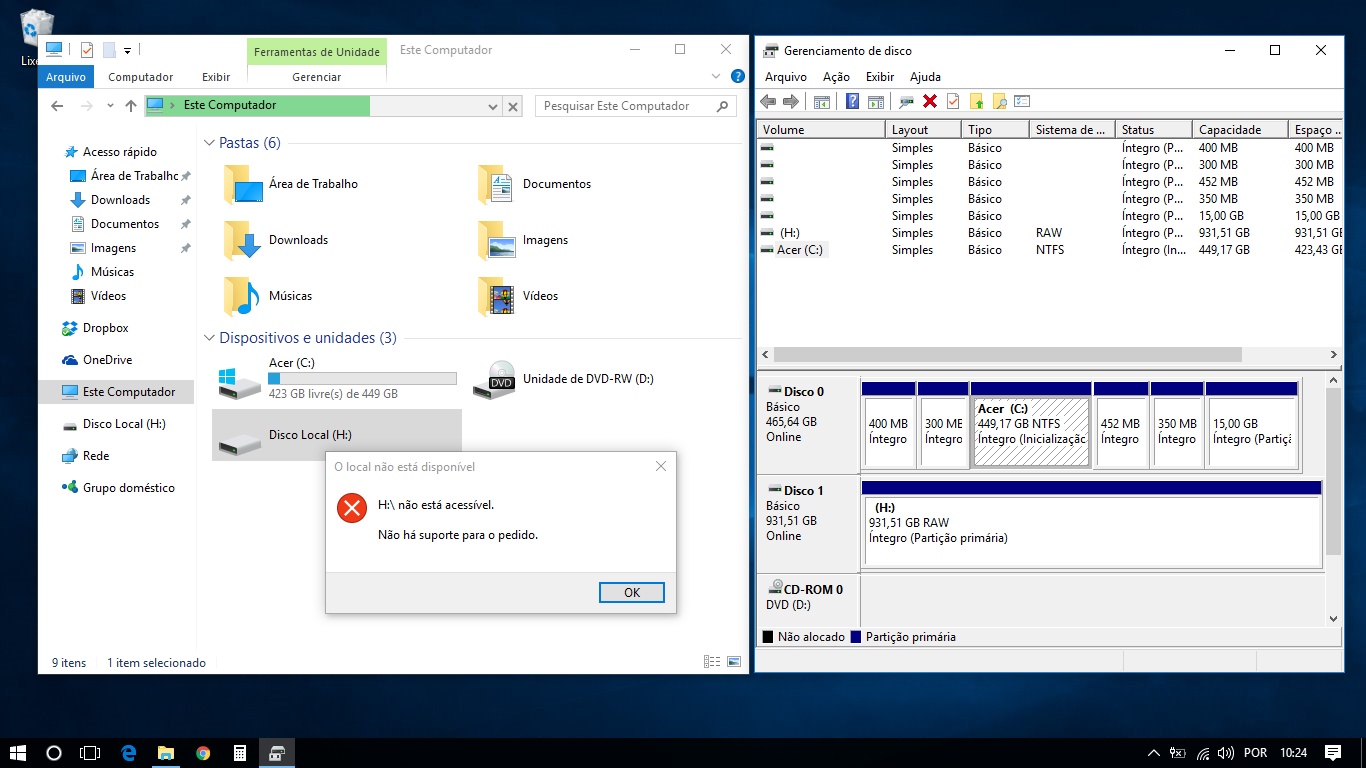Expand the Explorer ribbon chevron
This screenshot has height=768, width=1366.
click(716, 76)
